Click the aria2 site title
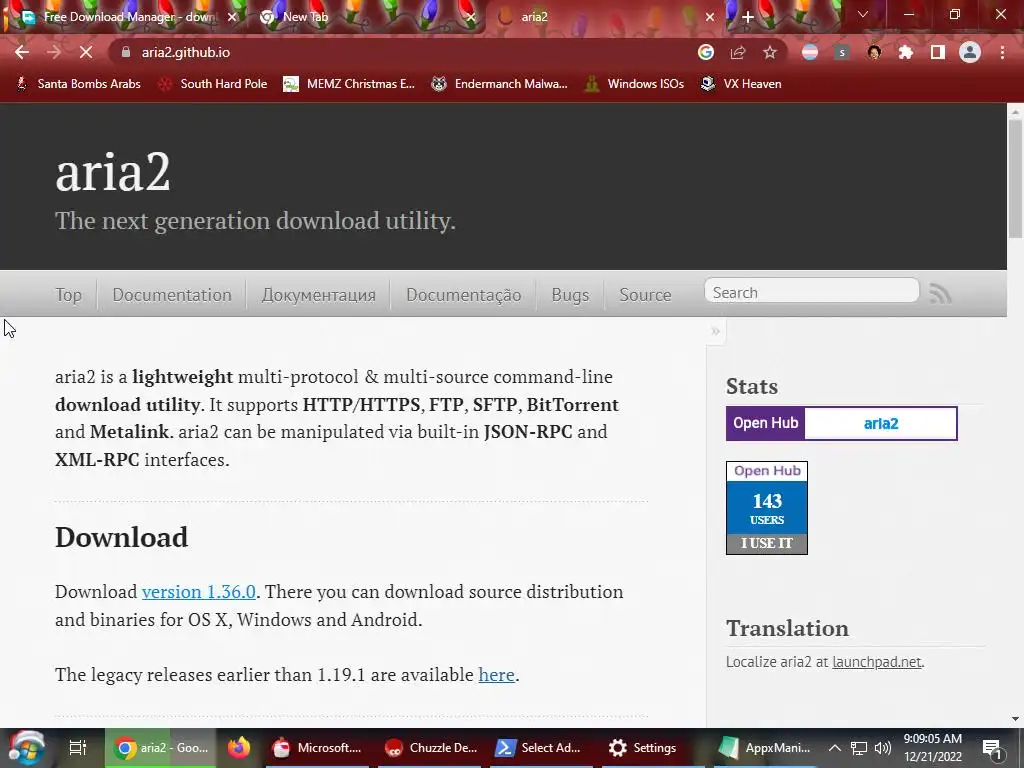 [x=112, y=172]
